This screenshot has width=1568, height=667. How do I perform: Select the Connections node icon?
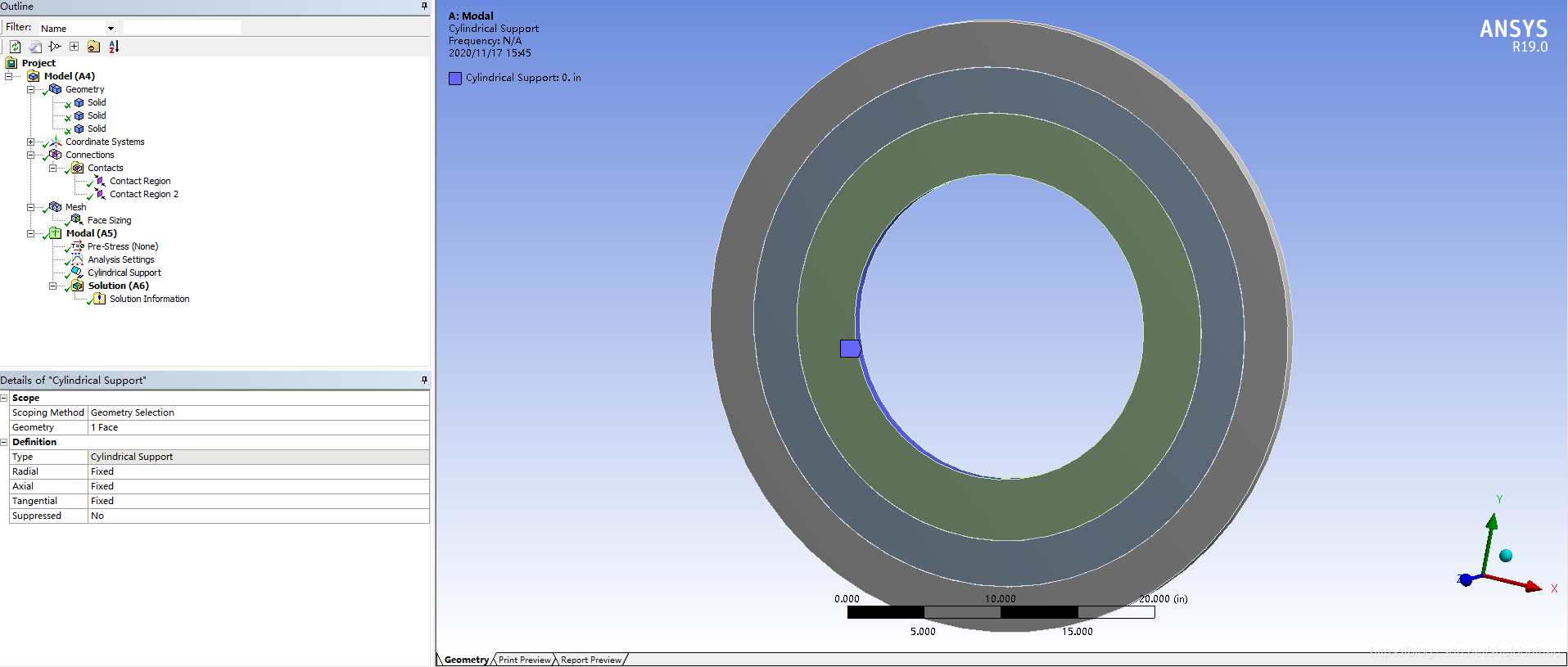(x=55, y=155)
